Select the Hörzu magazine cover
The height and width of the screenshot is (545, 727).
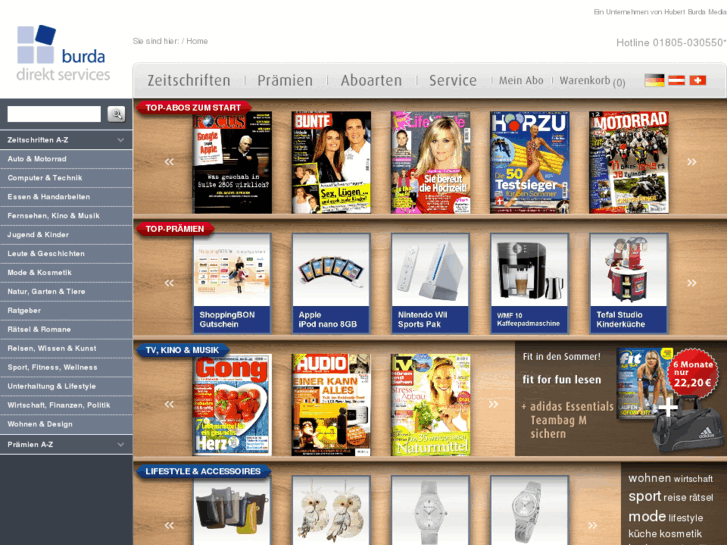(x=529, y=162)
